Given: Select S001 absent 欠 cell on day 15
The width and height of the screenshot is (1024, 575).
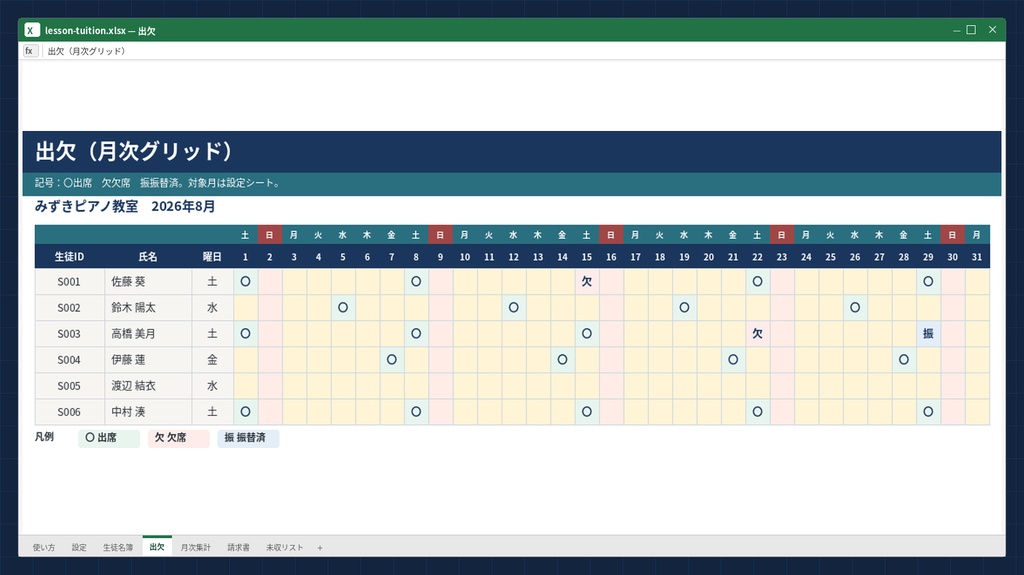Looking at the screenshot, I should [x=586, y=282].
